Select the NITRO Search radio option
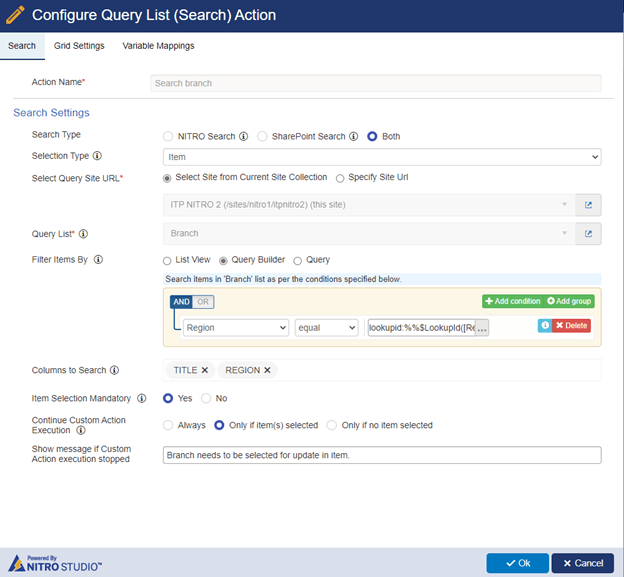Image resolution: width=624 pixels, height=577 pixels. tap(168, 136)
